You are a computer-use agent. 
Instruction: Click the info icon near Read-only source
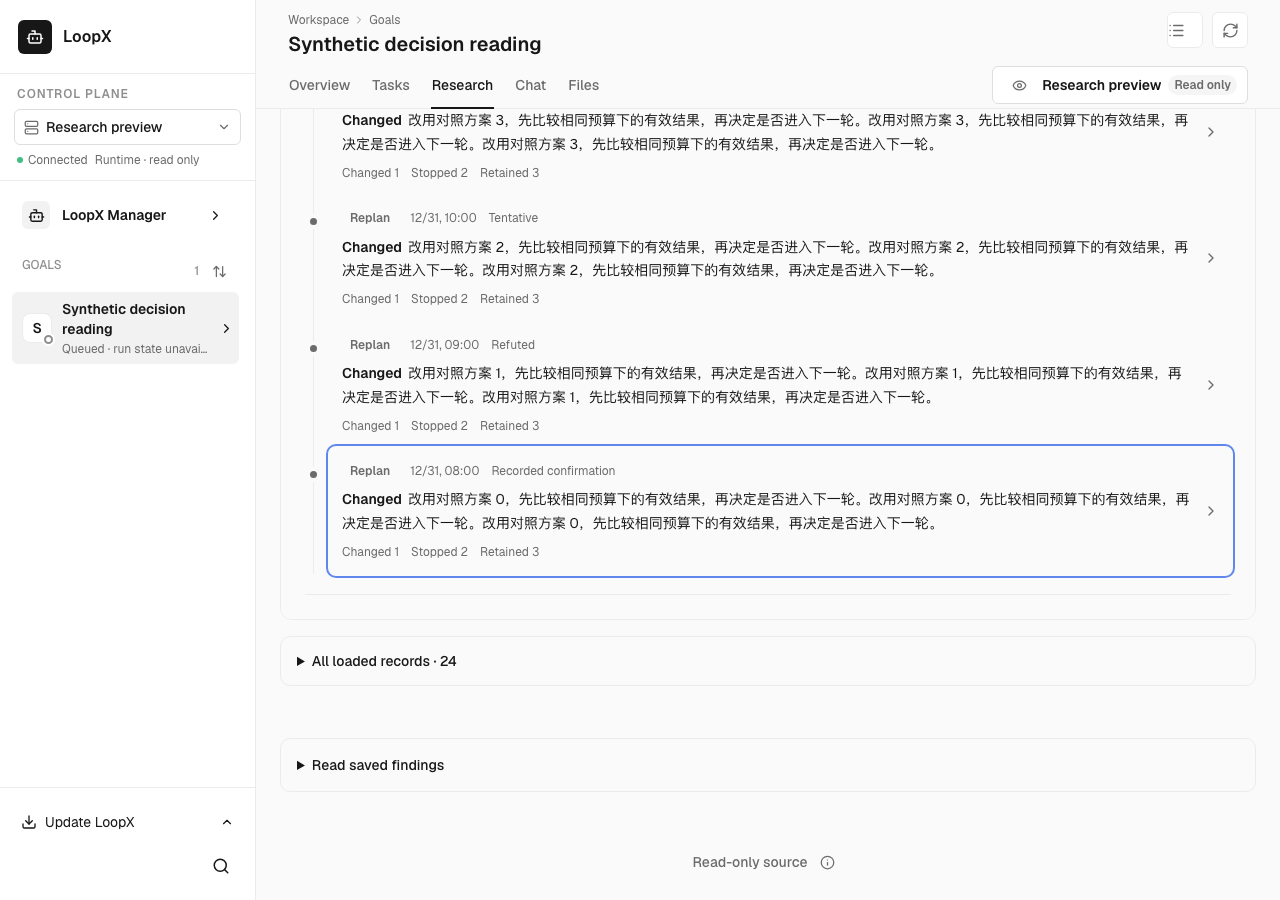click(827, 862)
